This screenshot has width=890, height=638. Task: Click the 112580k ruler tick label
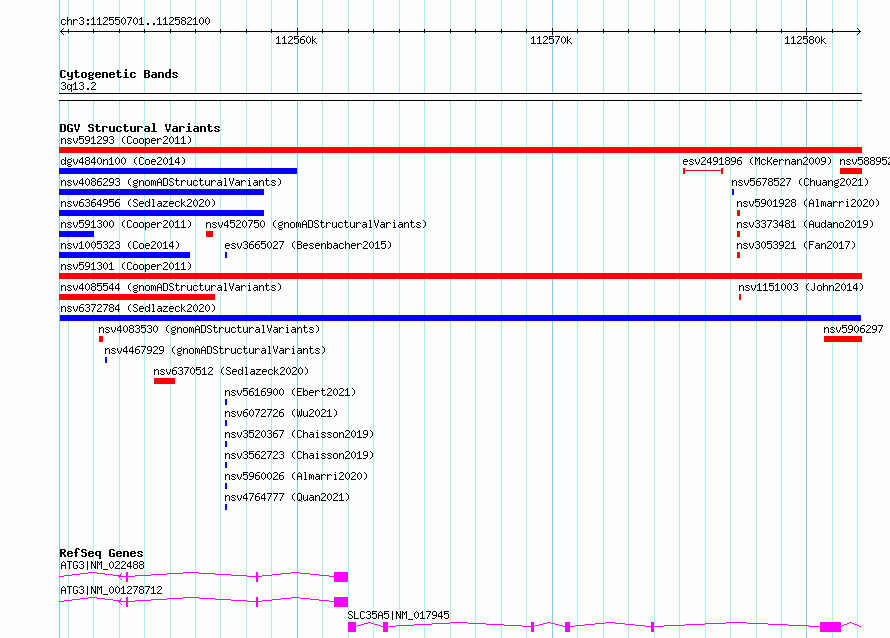pyautogui.click(x=805, y=40)
